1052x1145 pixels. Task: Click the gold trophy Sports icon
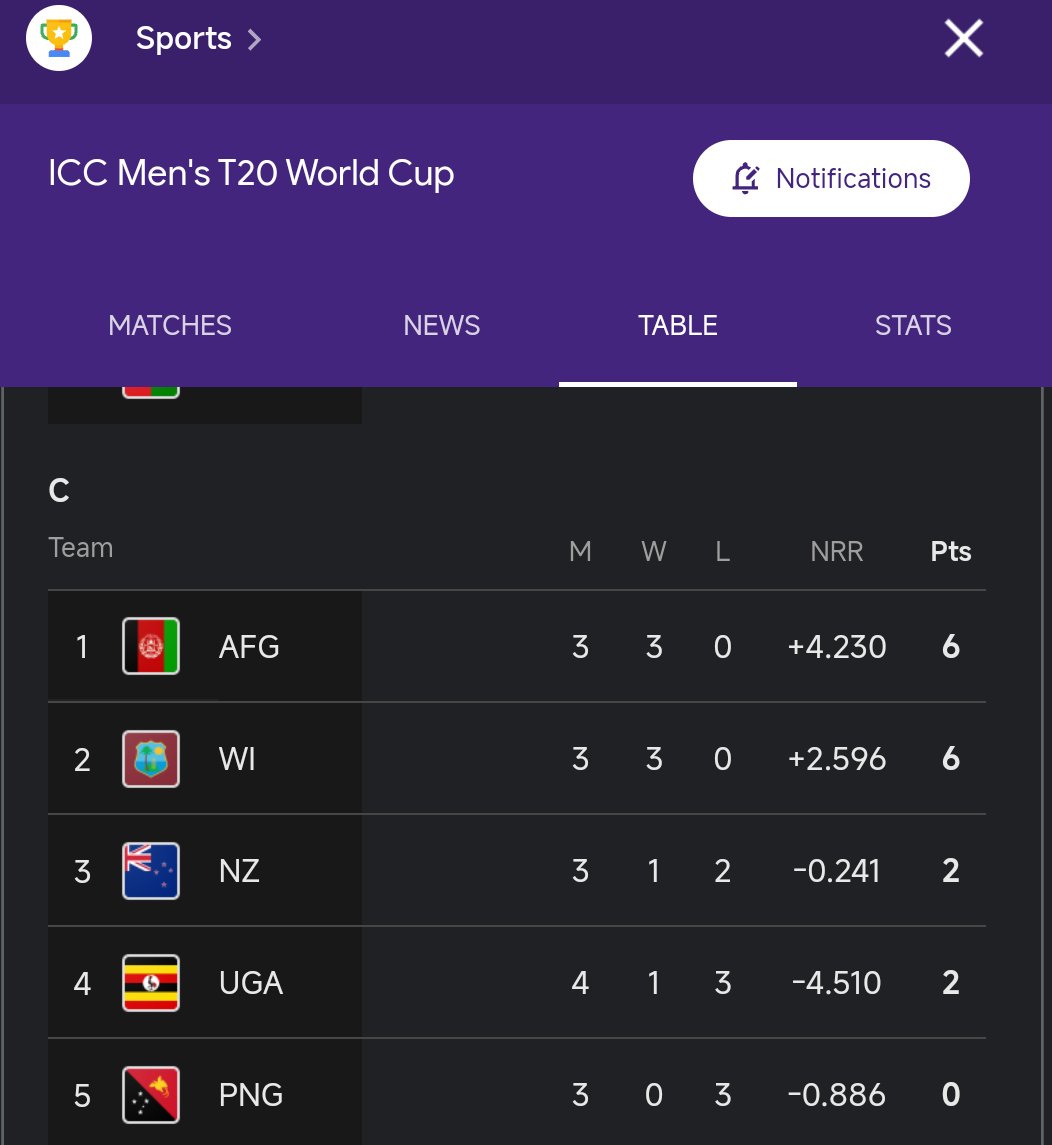coord(58,38)
